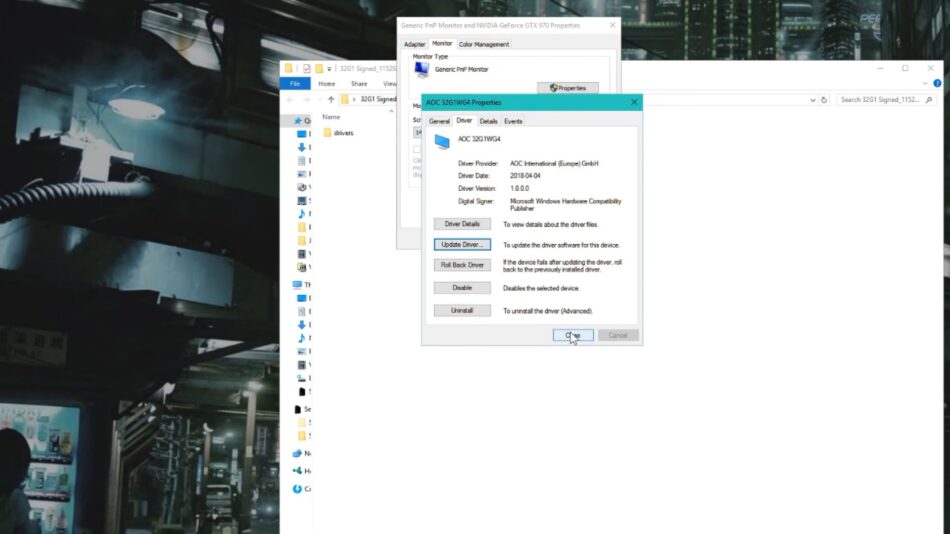Viewport: 950px width, 534px height.
Task: Click the folder icon in the Explorer address bar
Action: [345, 99]
